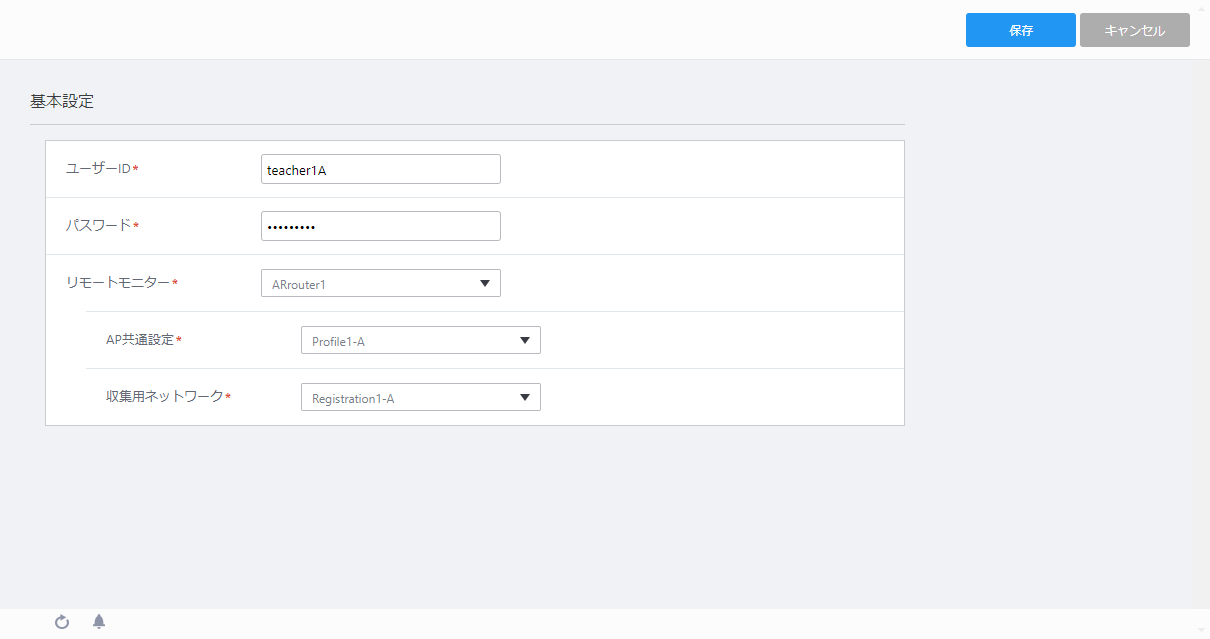Viewport: 1210px width, 639px height.
Task: Click the 基本設定 section heading
Action: click(x=62, y=101)
